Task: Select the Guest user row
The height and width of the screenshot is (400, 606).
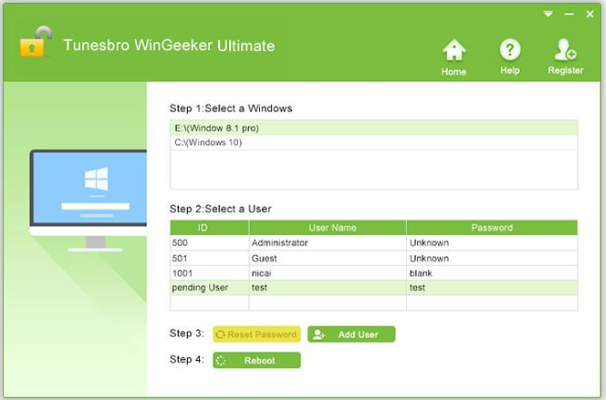Action: tap(374, 258)
